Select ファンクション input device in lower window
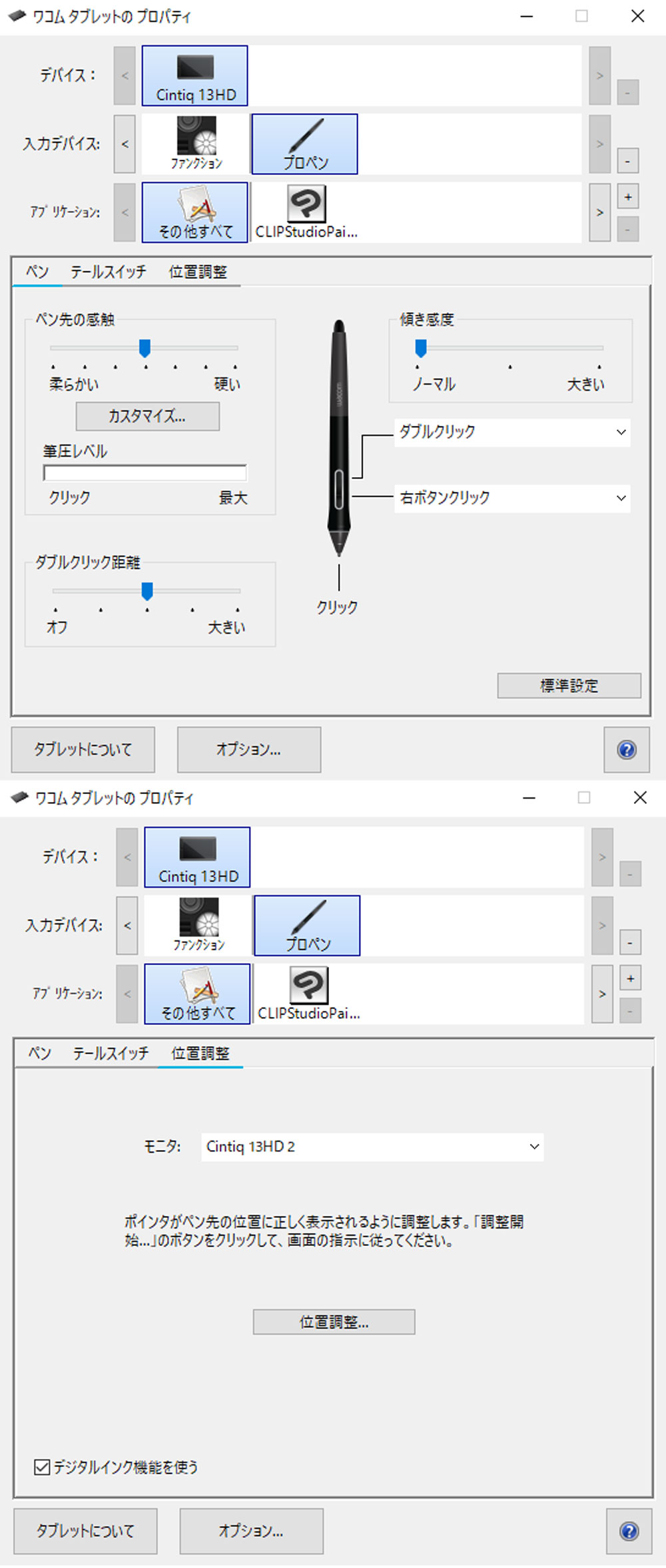This screenshot has width=666, height=1568. pyautogui.click(x=199, y=925)
